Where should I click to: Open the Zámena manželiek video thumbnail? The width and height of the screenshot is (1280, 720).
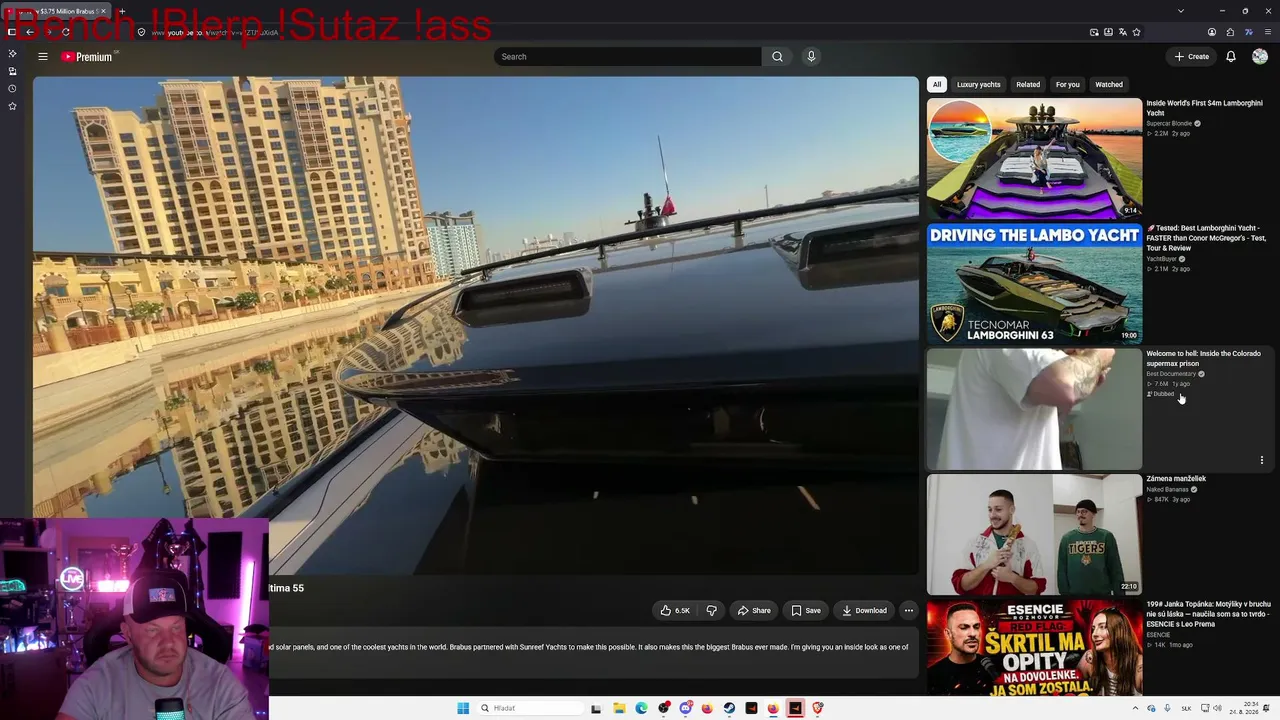click(1034, 535)
